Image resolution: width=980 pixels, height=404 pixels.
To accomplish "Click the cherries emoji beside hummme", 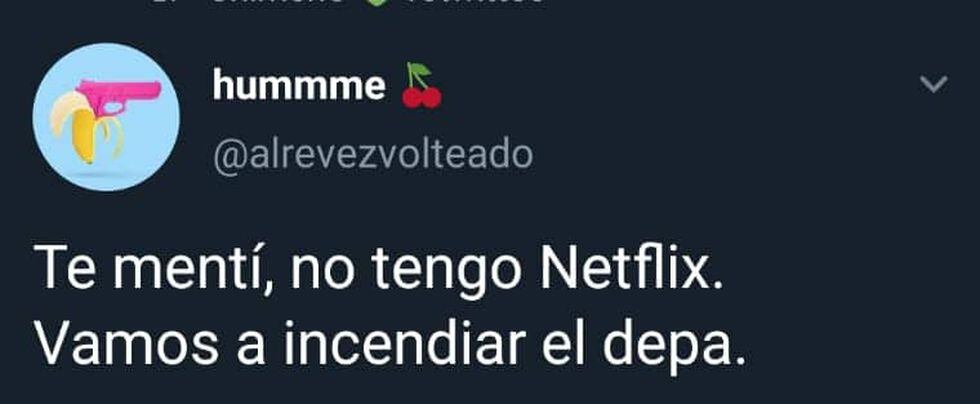I will 422,86.
